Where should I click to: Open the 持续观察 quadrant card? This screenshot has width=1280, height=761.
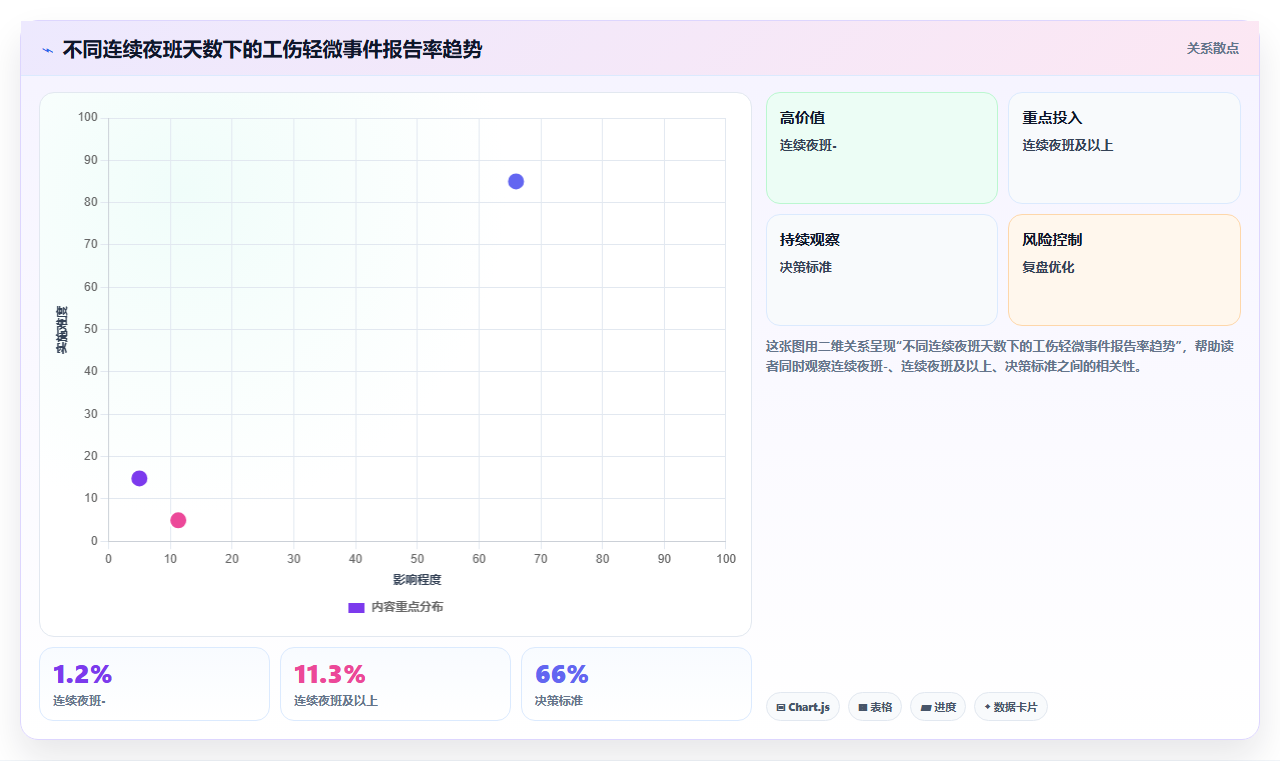(x=882, y=270)
